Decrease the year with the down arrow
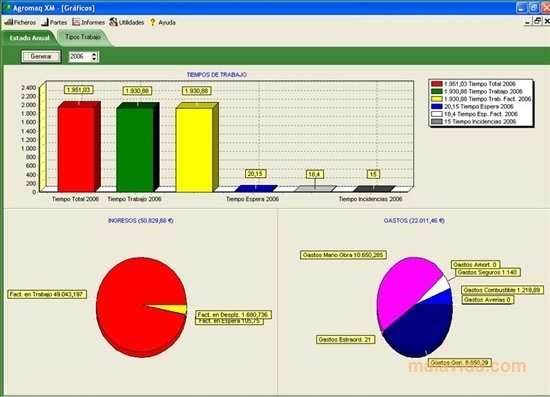Viewport: 550px width, 397px height. tap(94, 59)
